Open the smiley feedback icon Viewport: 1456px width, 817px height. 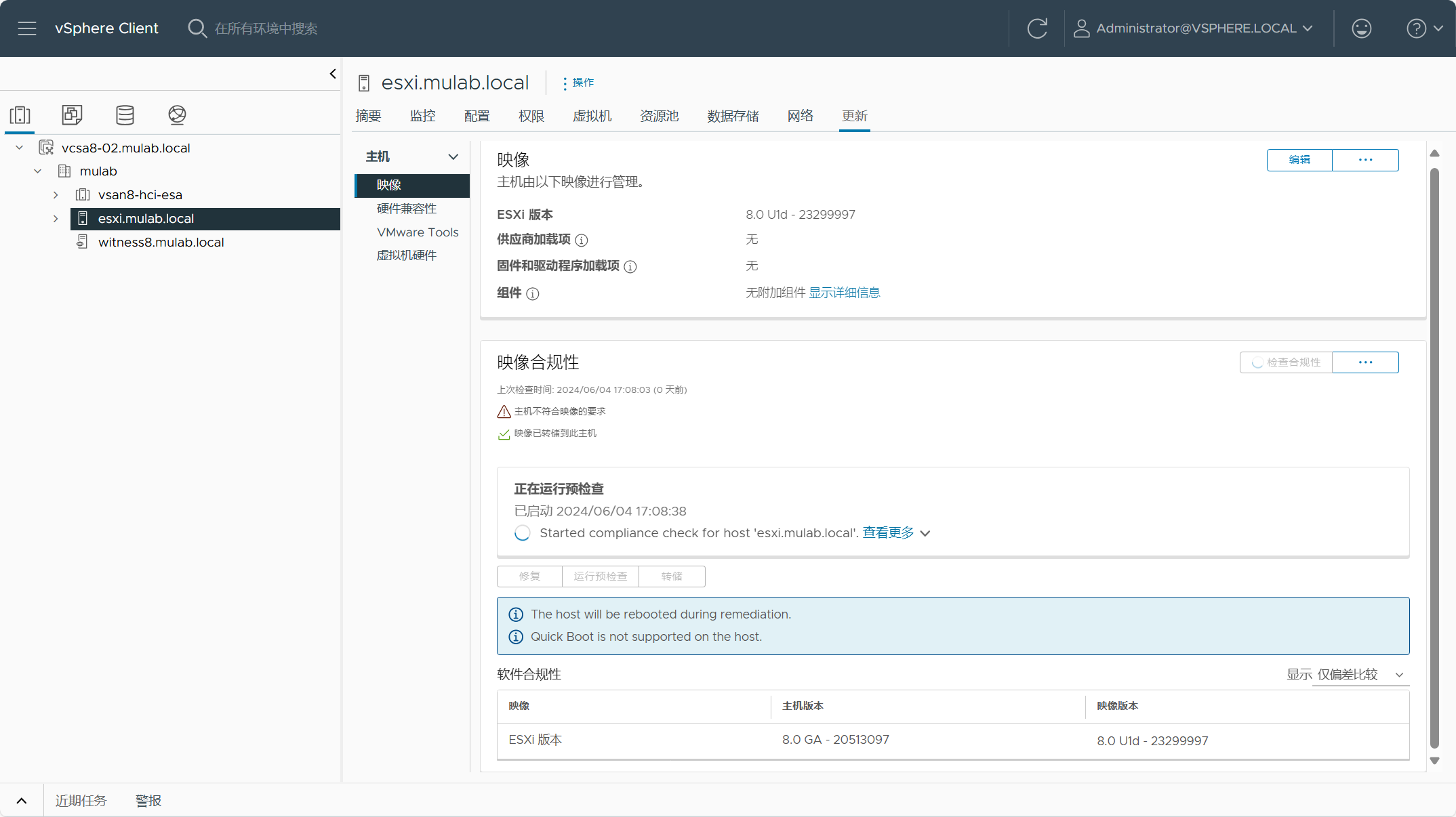tap(1361, 28)
